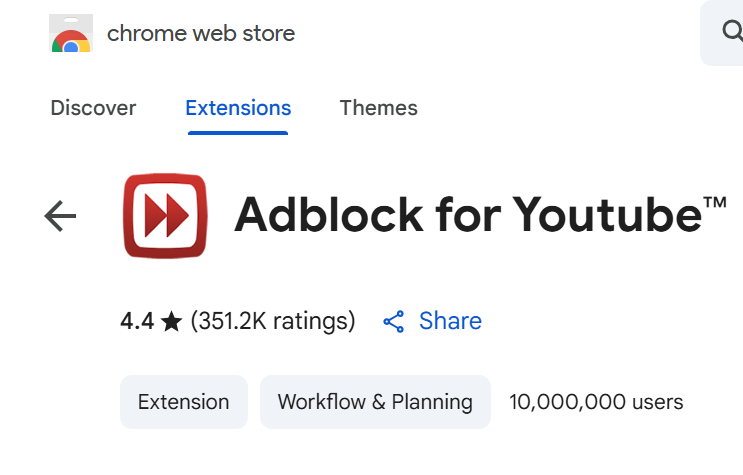Click the black star rating icon

point(171,321)
